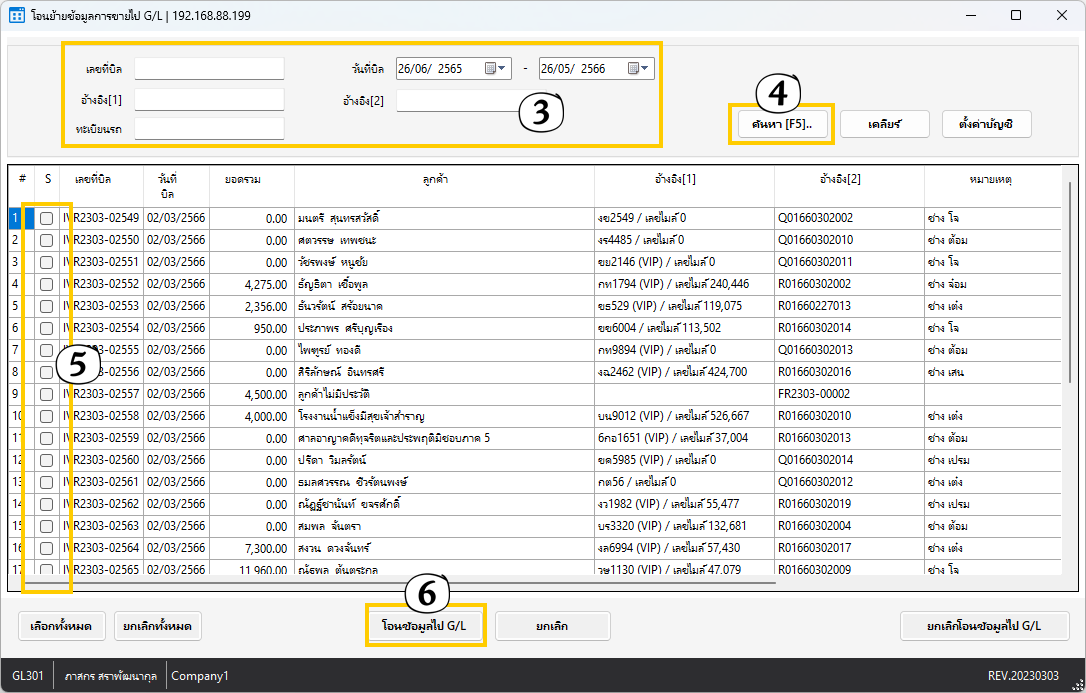The height and width of the screenshot is (693, 1086).
Task: Check the row 16 checkbox R2303-02564
Action: (x=47, y=548)
